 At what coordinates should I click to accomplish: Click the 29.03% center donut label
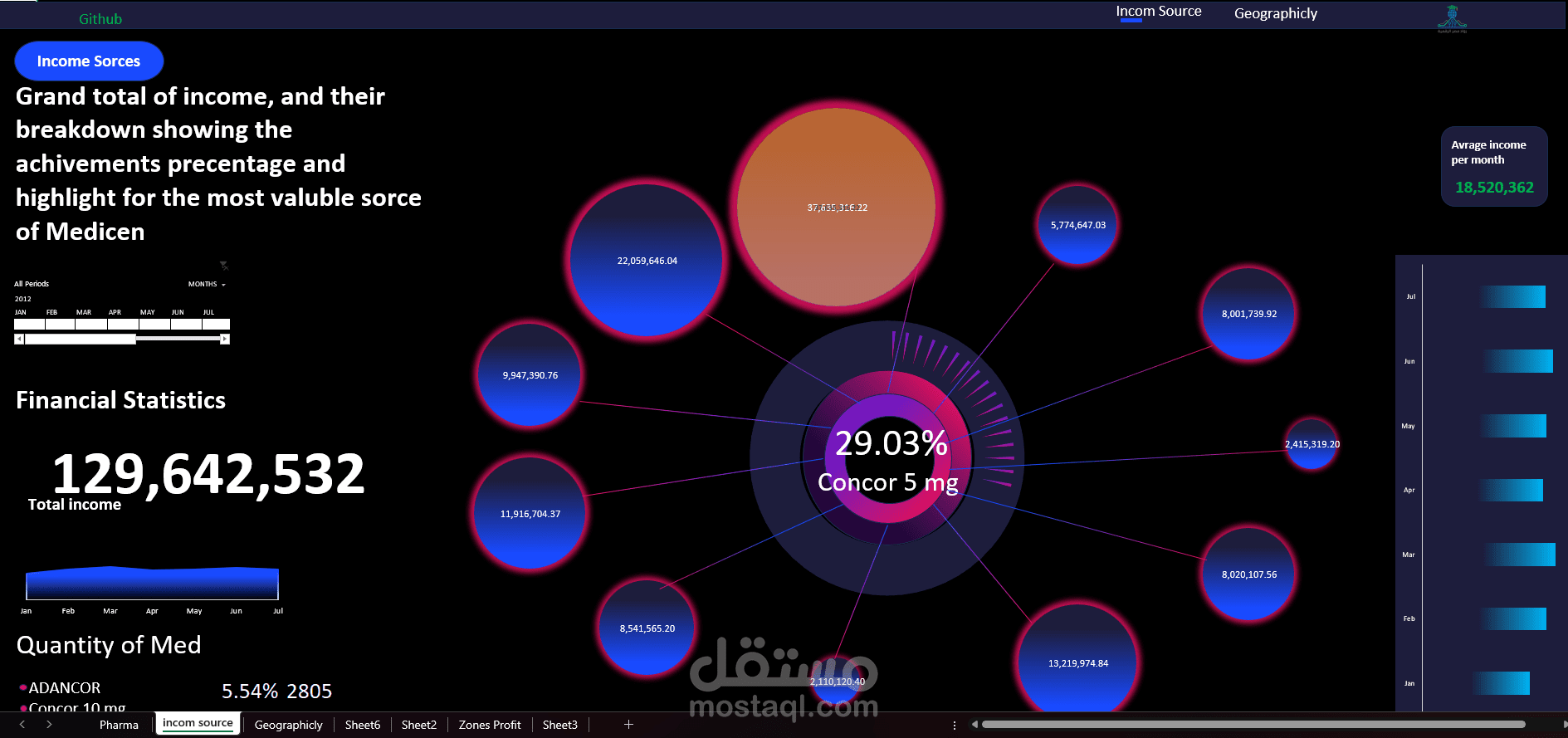[891, 443]
